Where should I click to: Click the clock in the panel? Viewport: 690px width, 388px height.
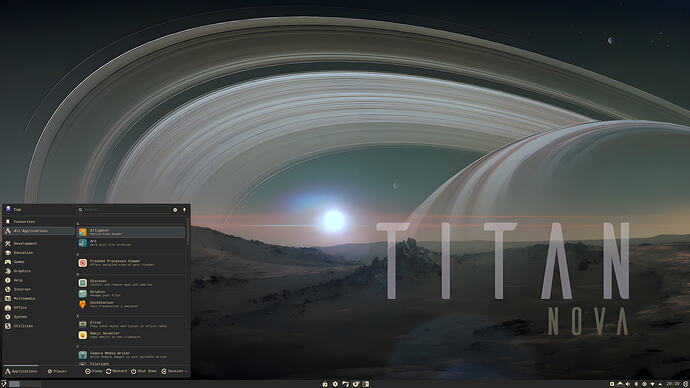(673, 384)
